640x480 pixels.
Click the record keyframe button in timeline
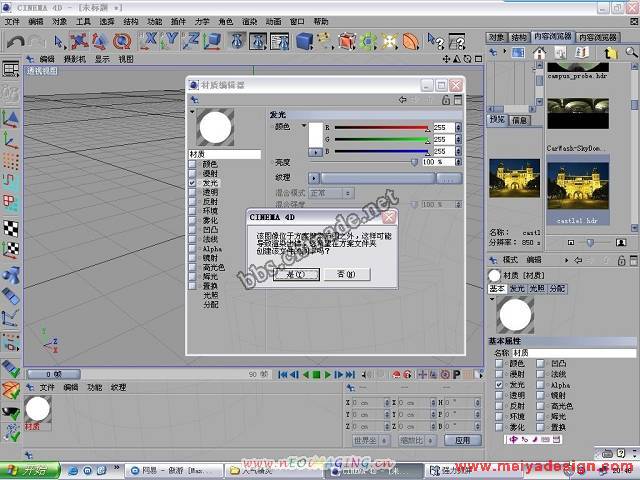396,374
